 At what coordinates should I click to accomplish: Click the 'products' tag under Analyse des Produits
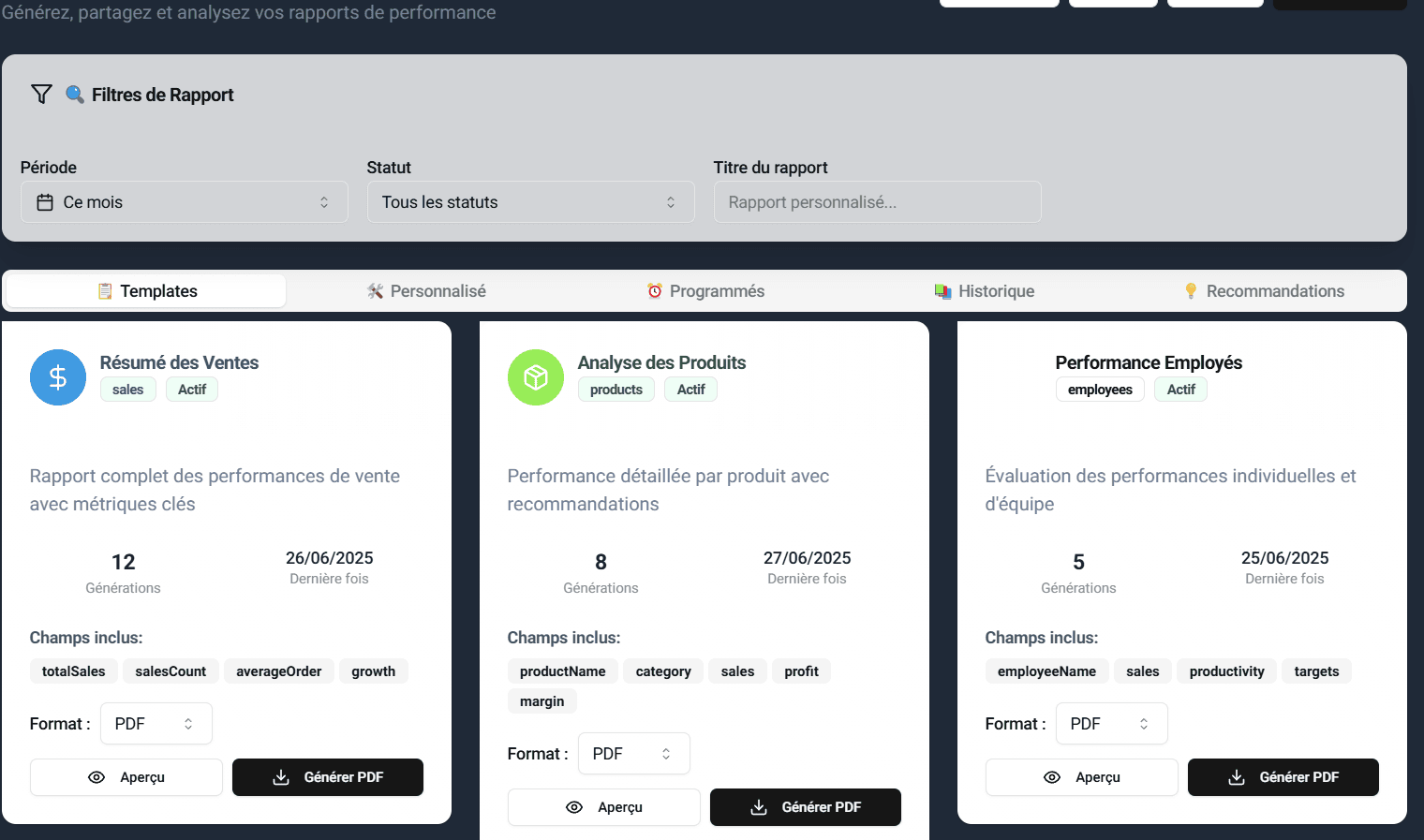point(616,390)
